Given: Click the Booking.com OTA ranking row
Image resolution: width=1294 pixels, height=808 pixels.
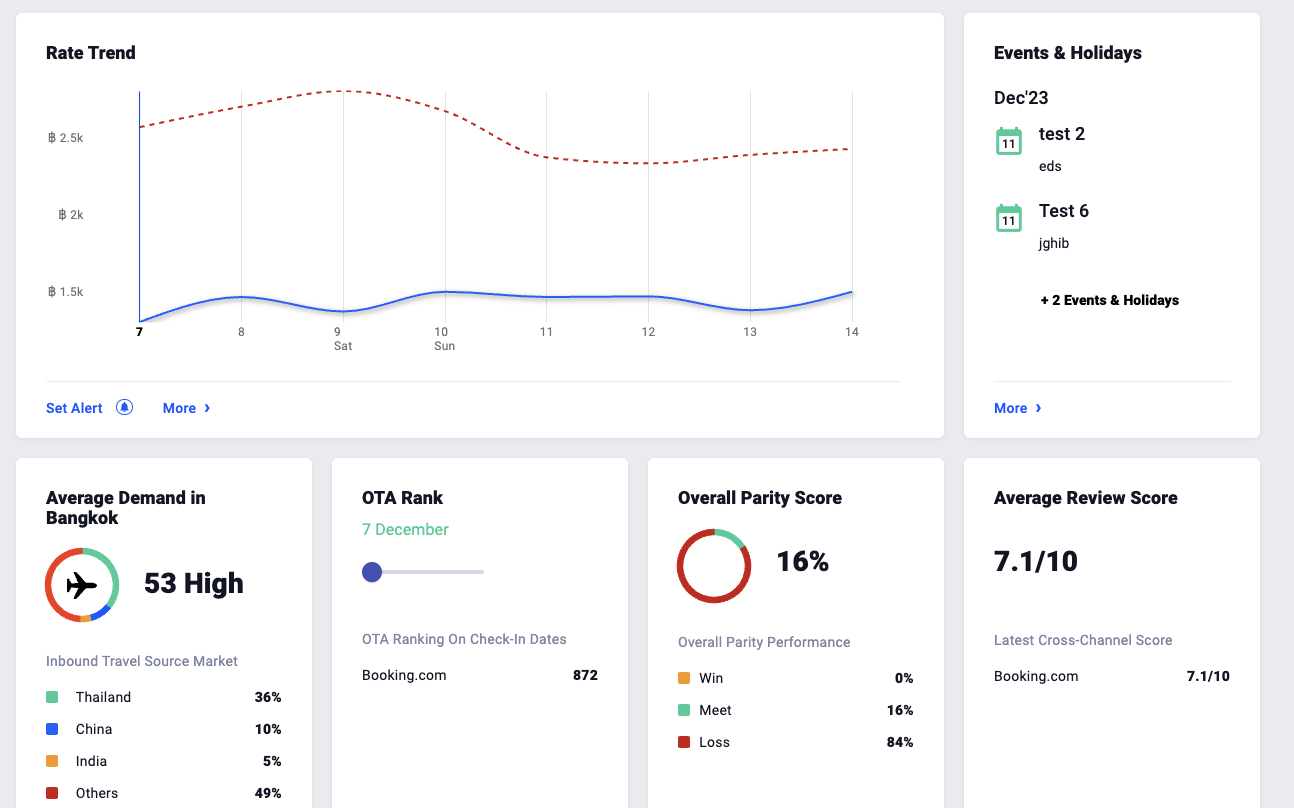Looking at the screenshot, I should click(x=479, y=675).
